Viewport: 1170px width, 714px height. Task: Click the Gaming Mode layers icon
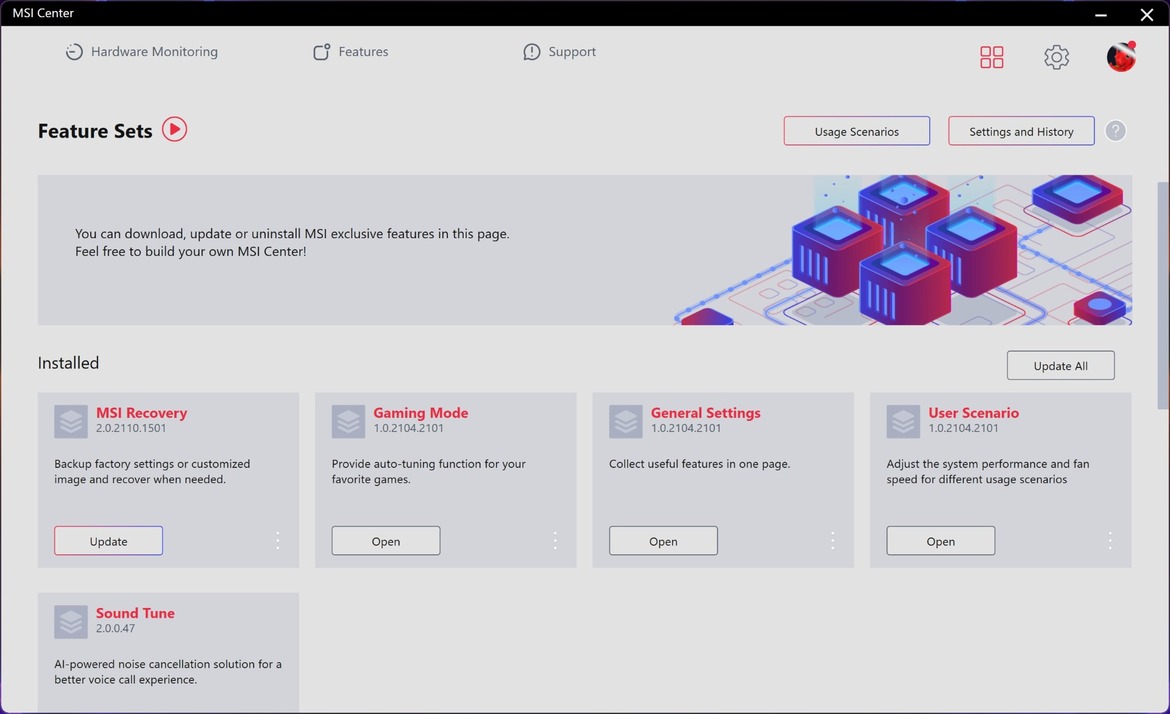[x=348, y=422]
